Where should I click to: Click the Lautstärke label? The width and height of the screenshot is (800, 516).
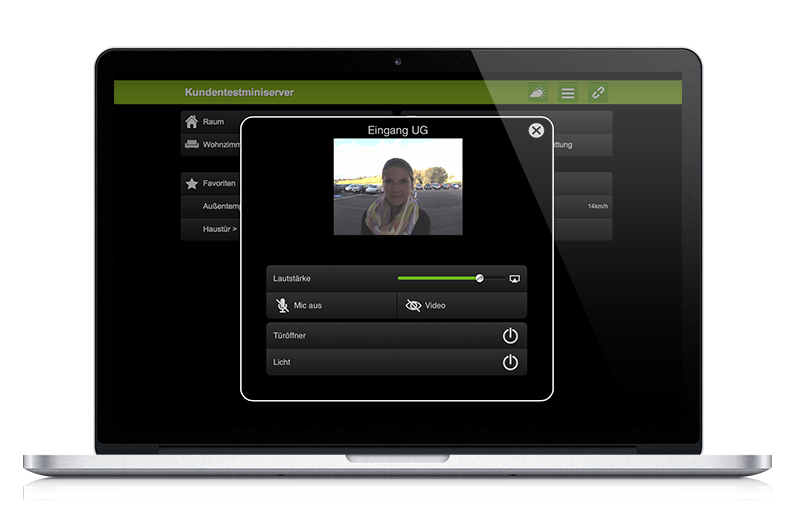(291, 278)
